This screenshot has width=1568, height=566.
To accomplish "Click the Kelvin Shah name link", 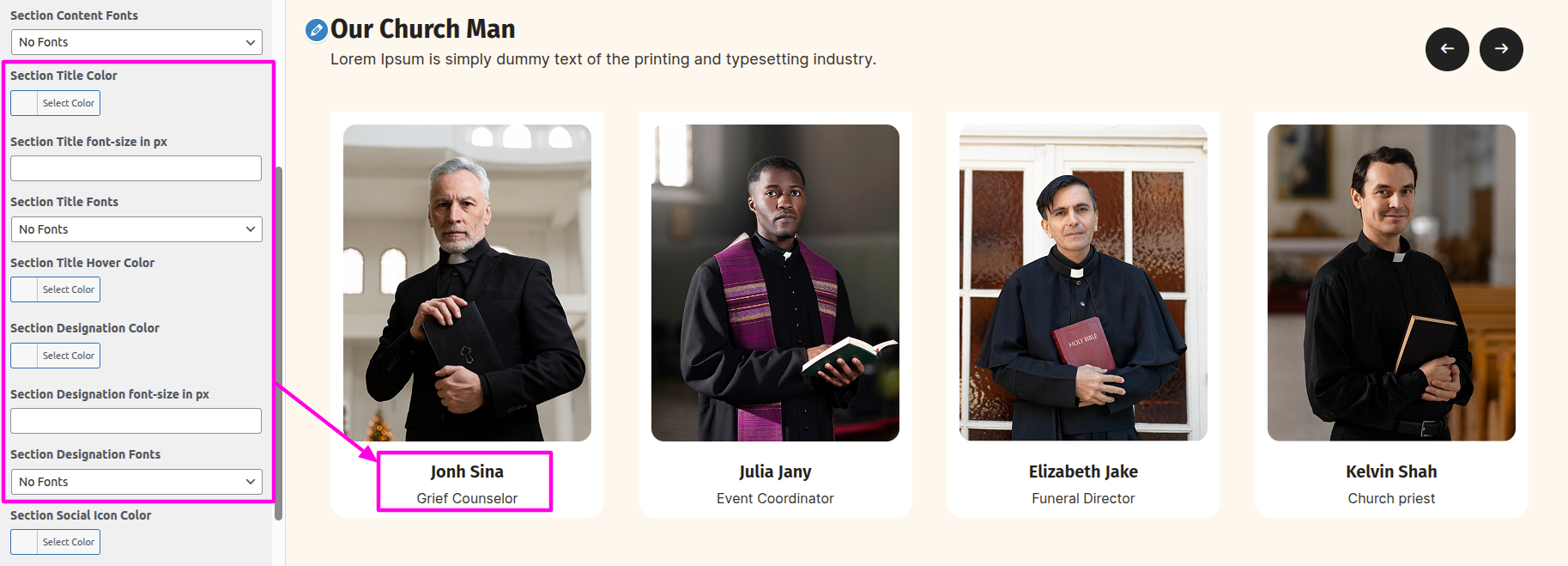I will pos(1391,472).
